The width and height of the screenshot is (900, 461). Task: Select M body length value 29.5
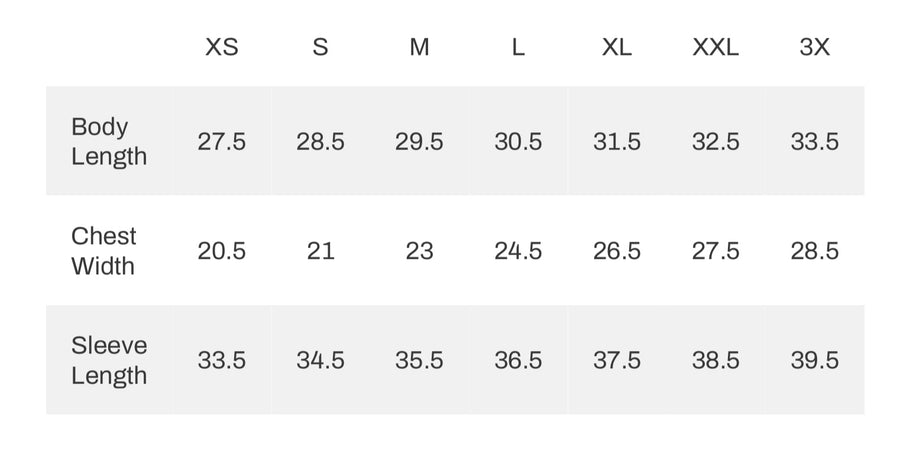pos(419,142)
